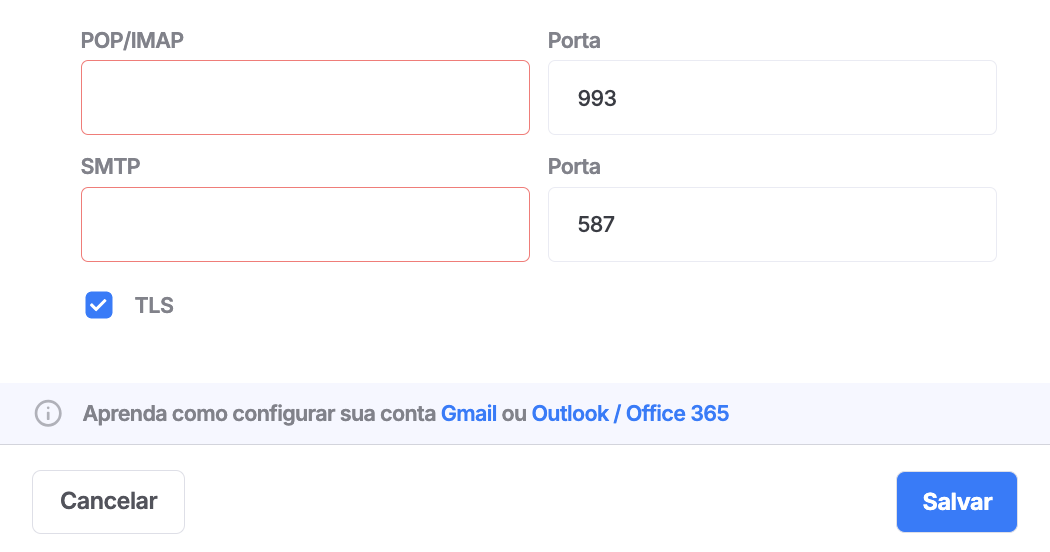Click the blue Salvar button

point(957,502)
